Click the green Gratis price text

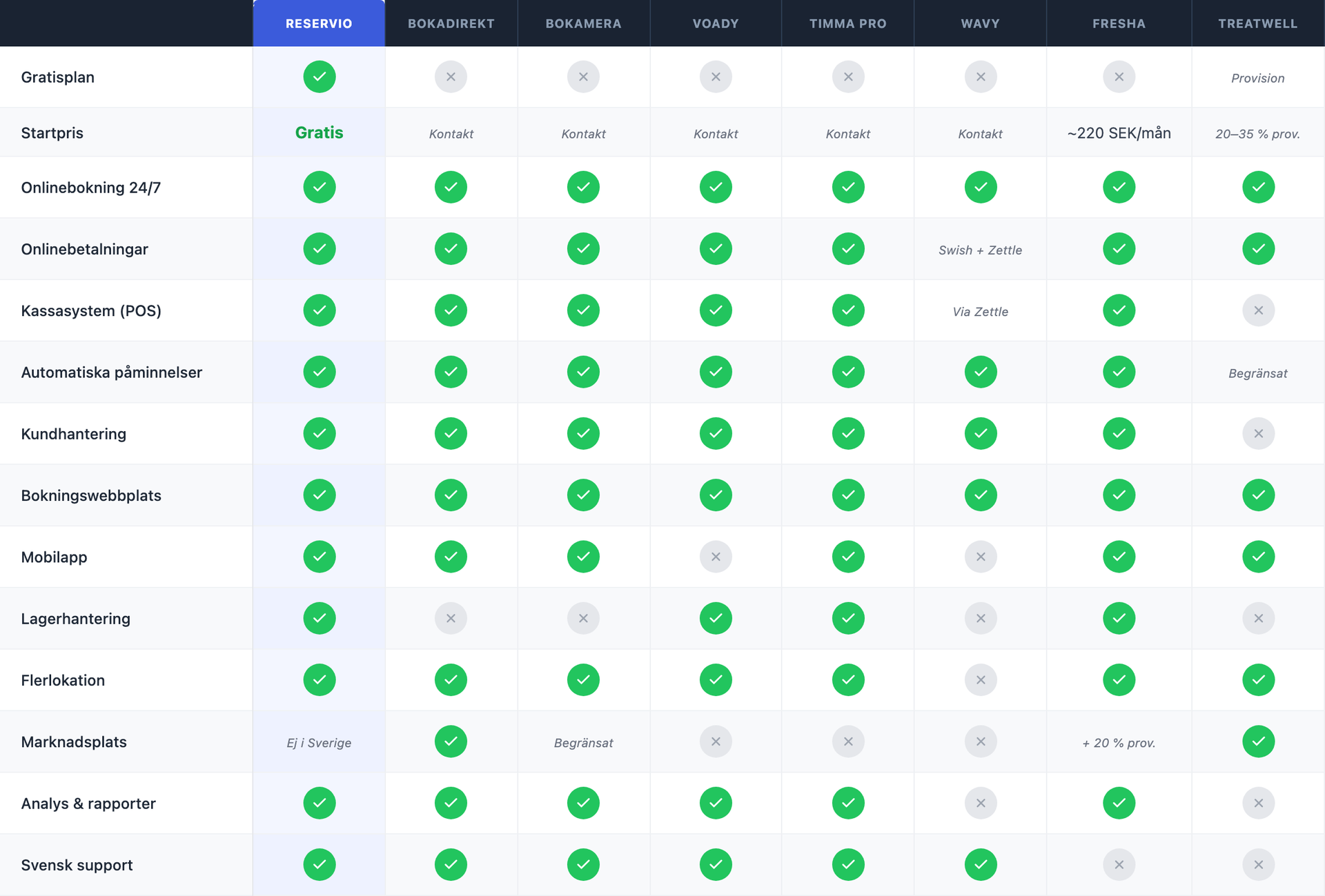coord(319,132)
